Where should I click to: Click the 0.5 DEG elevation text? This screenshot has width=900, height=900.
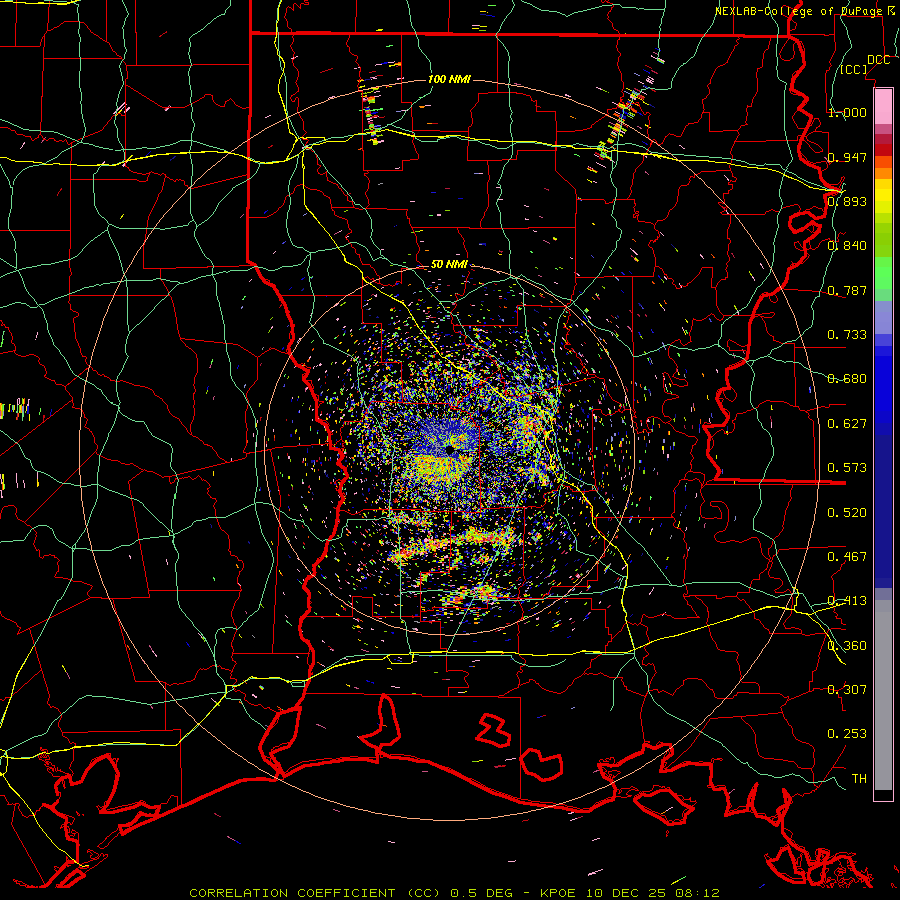[482, 893]
